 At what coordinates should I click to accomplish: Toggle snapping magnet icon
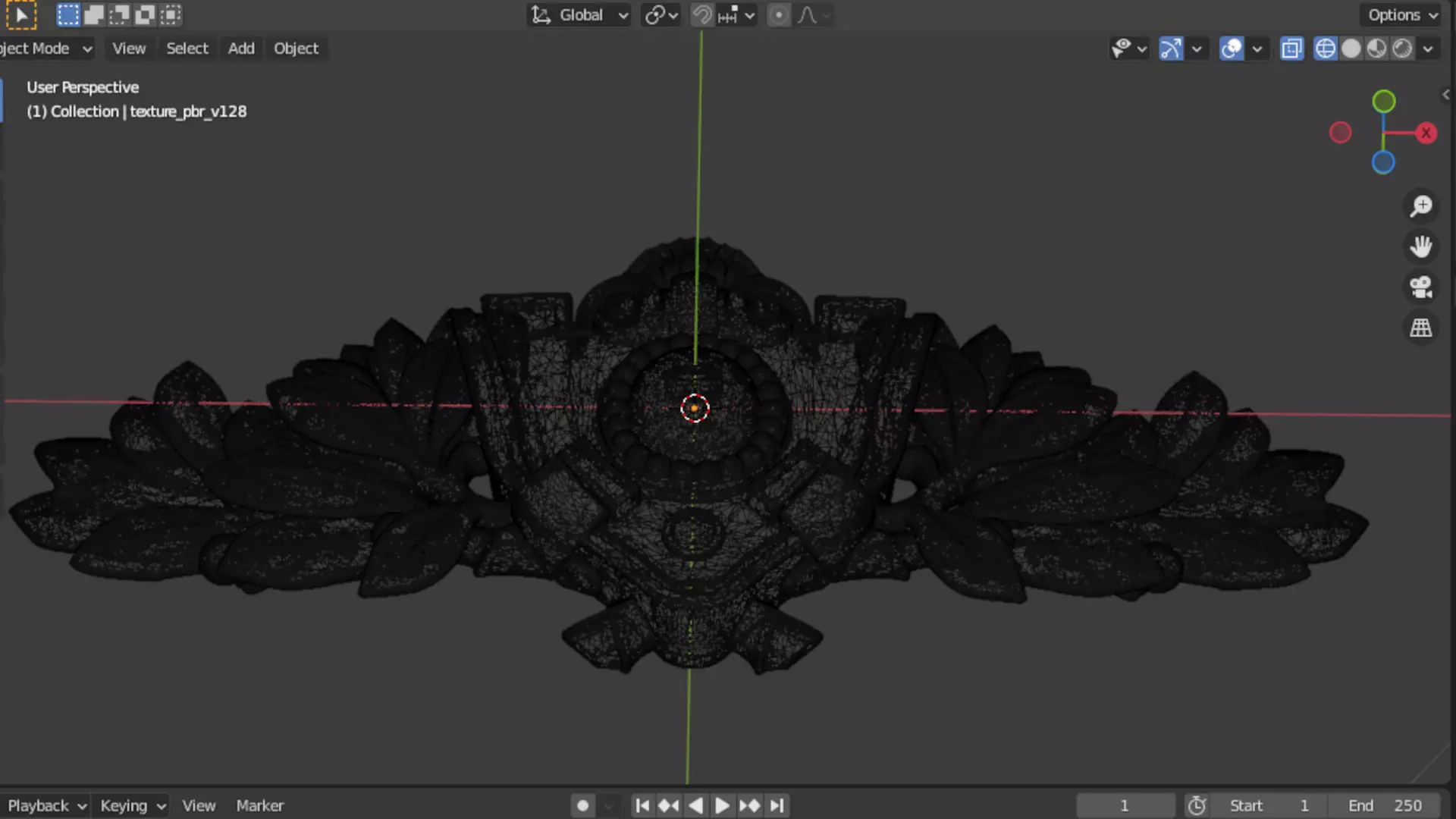coord(702,15)
